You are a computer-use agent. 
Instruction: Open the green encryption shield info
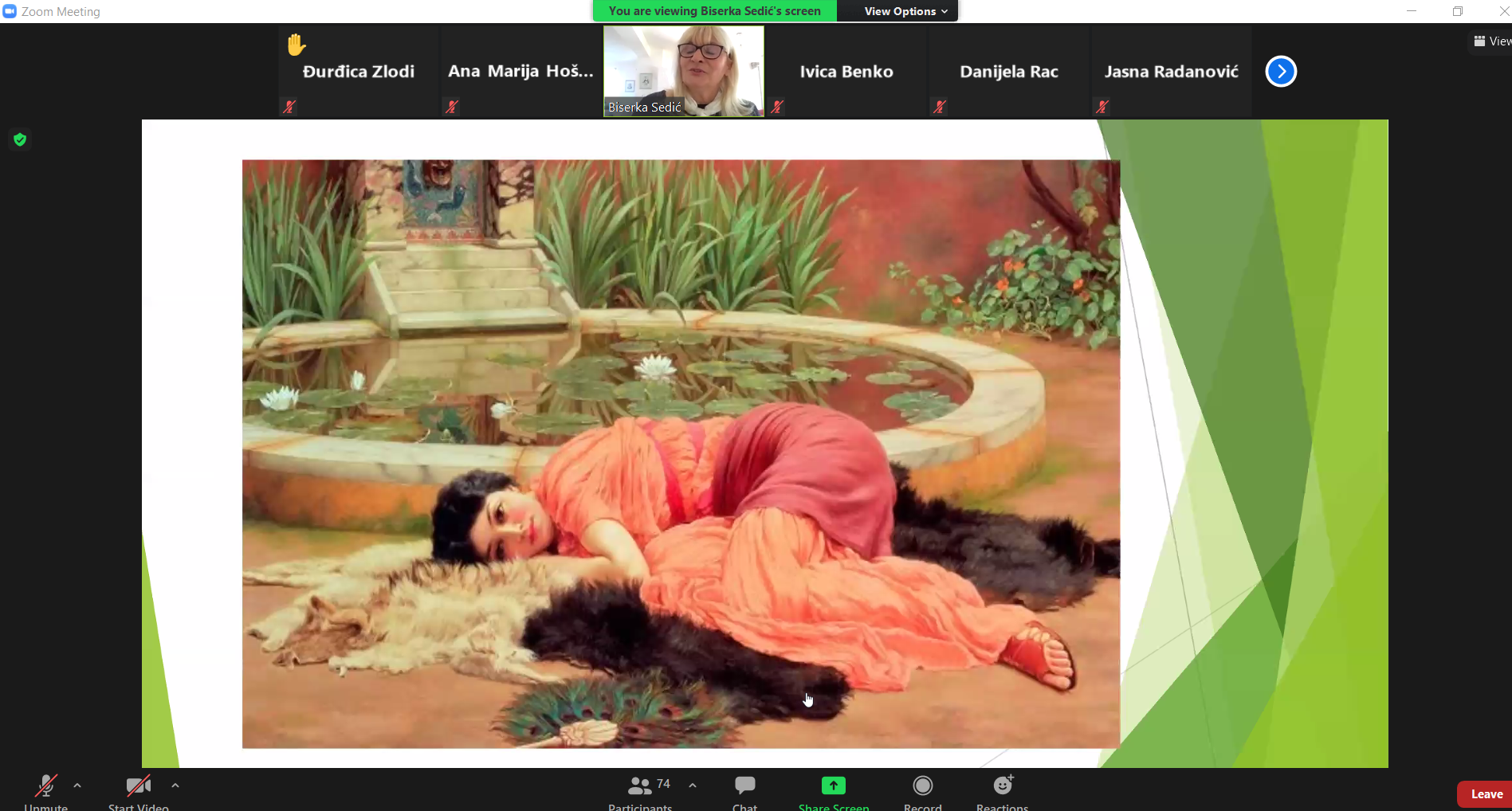[20, 140]
